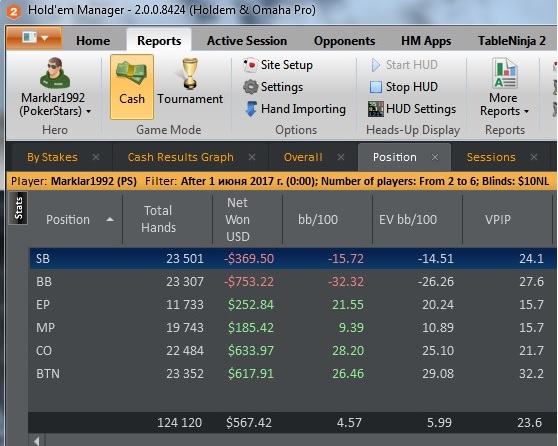The width and height of the screenshot is (558, 446).
Task: Close the Position tab
Action: tap(435, 157)
